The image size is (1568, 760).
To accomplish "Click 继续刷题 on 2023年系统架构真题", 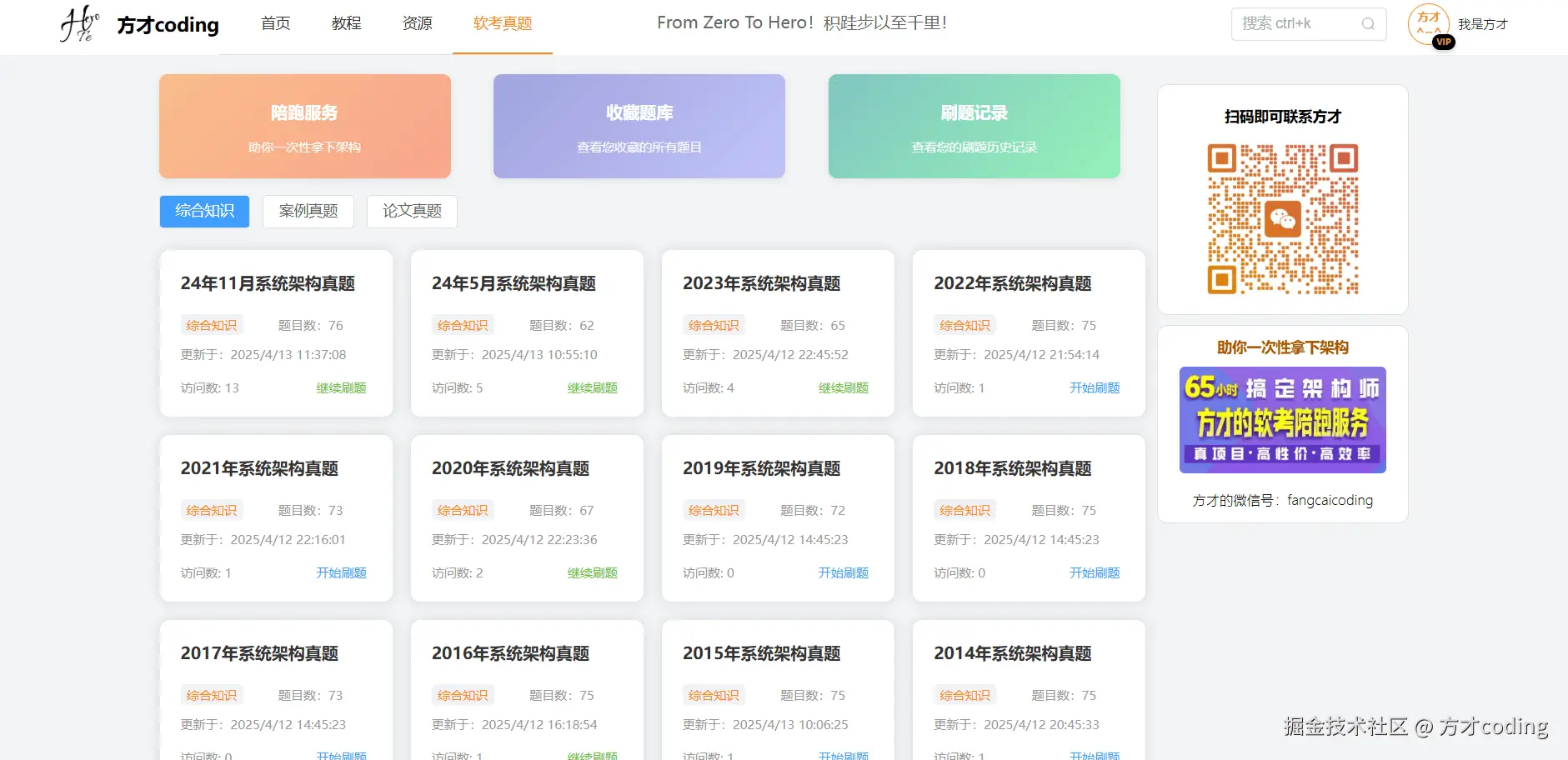I will (x=844, y=388).
